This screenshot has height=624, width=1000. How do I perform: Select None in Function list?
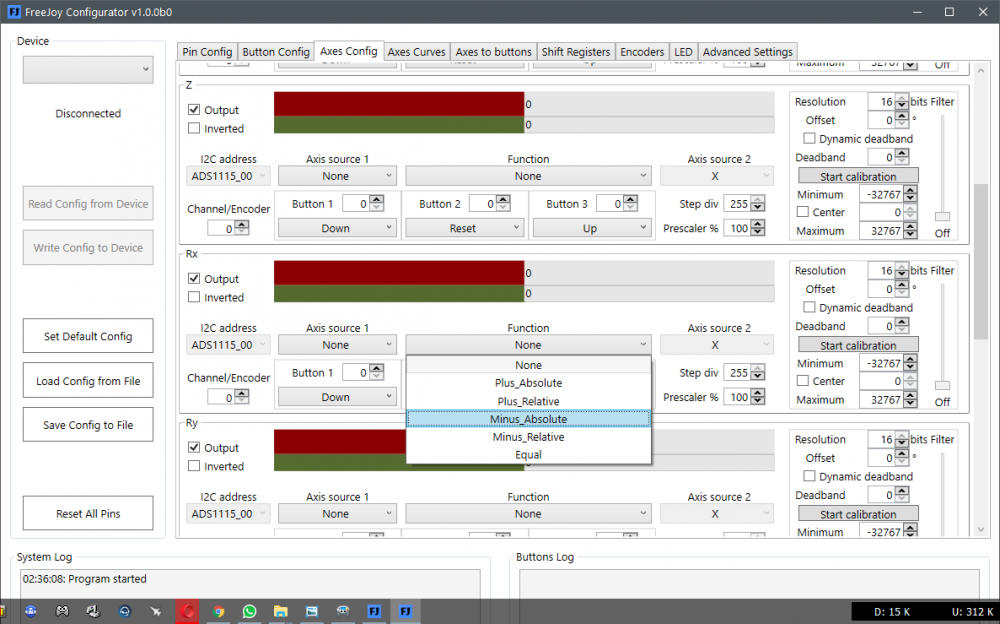(529, 365)
